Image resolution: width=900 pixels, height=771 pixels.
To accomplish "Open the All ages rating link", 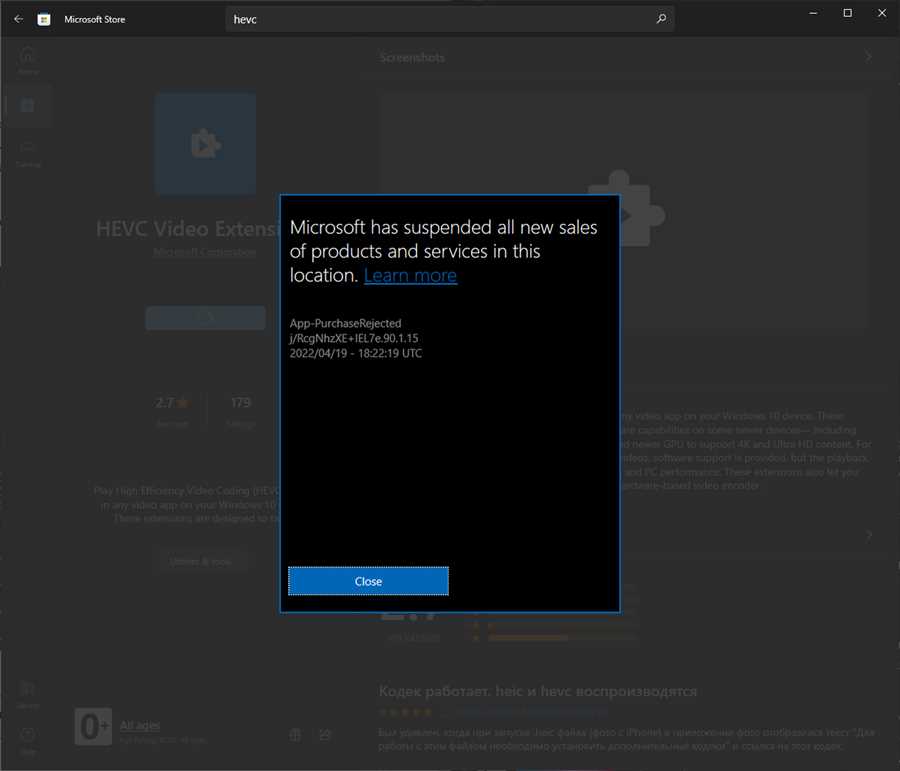I will coord(140,725).
